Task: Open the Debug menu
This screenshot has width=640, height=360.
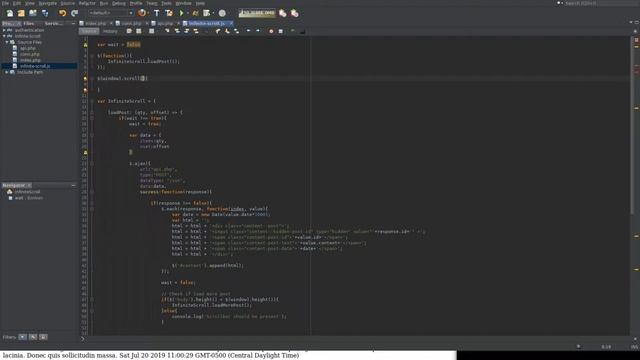Action: (119, 3)
